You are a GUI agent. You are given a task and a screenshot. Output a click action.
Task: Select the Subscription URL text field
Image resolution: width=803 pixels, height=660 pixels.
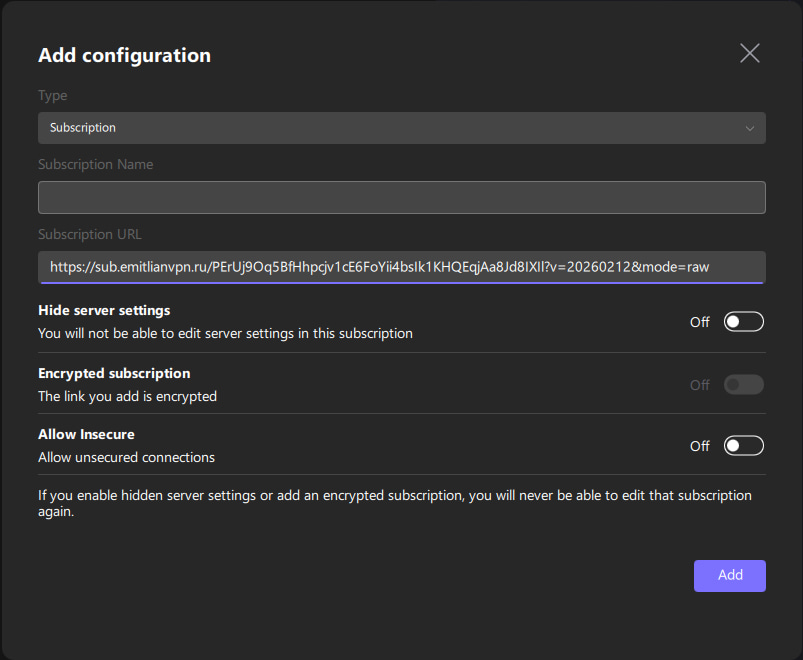(400, 267)
